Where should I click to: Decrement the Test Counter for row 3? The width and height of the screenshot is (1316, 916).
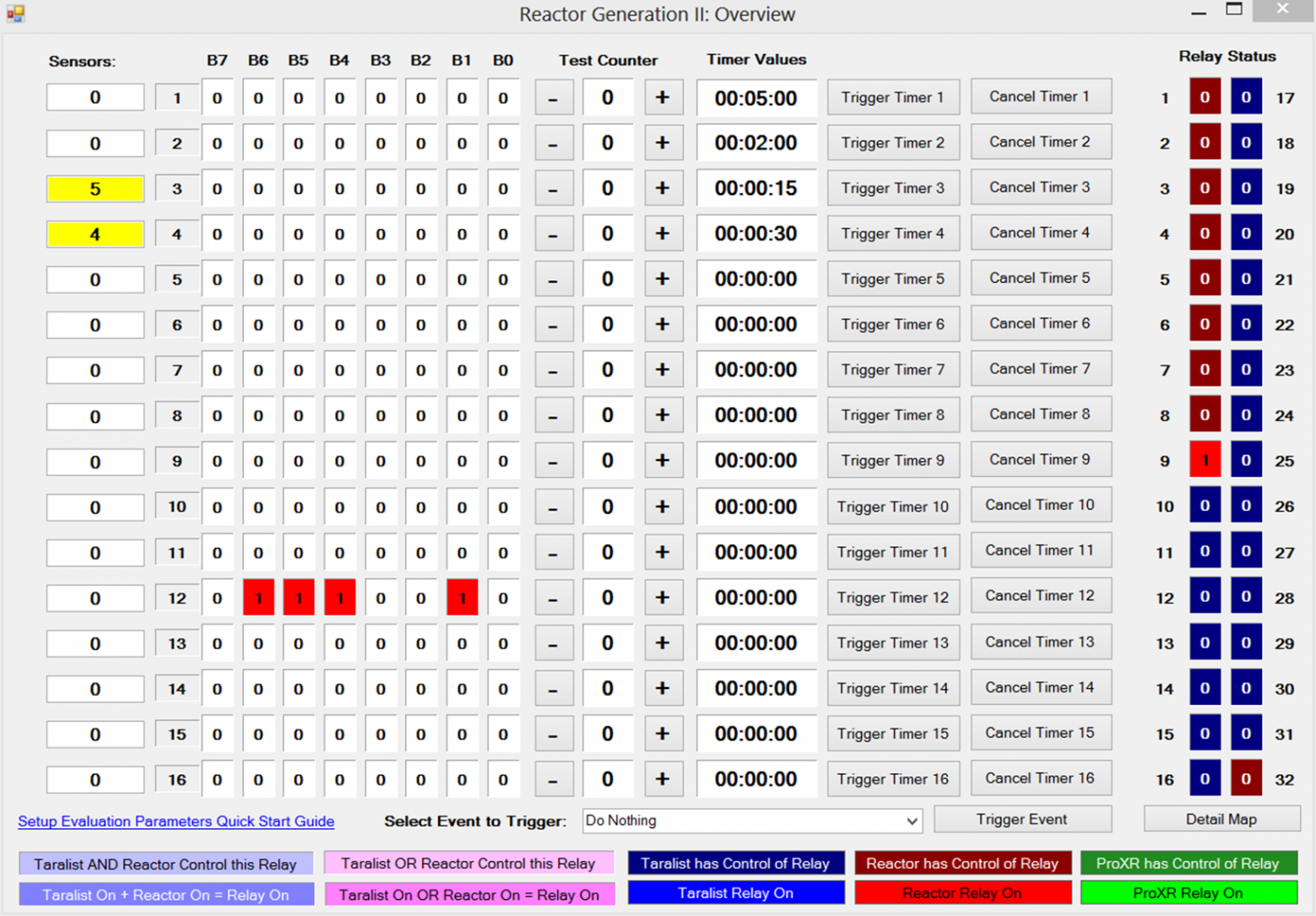click(553, 189)
